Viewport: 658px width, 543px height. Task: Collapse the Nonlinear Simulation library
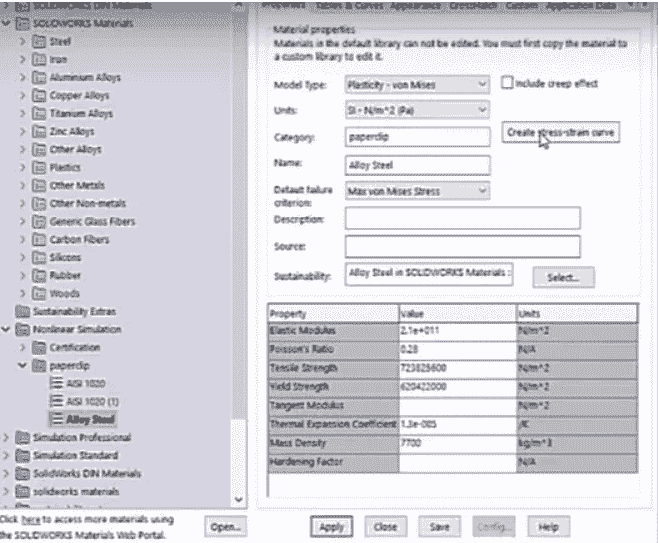6,329
